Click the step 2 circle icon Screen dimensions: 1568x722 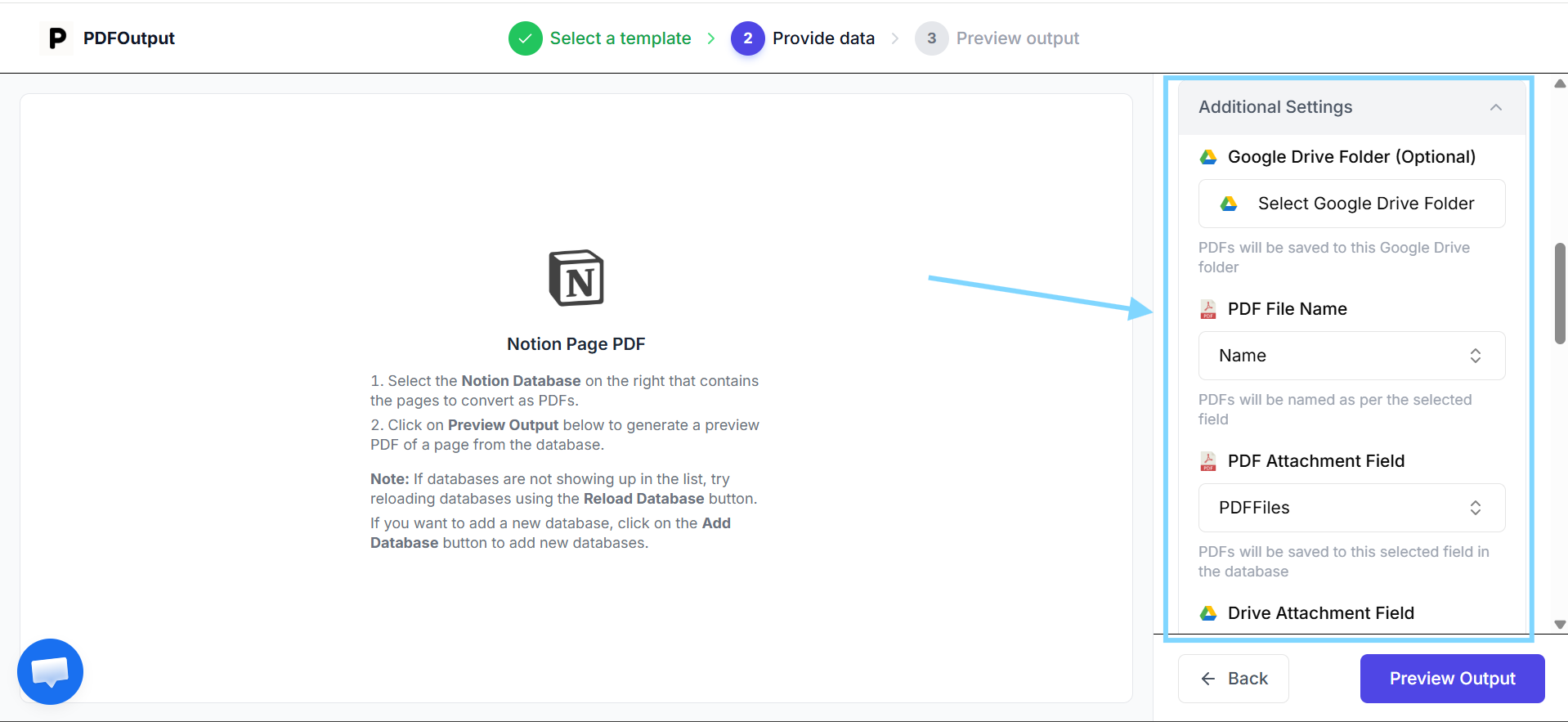coord(748,38)
